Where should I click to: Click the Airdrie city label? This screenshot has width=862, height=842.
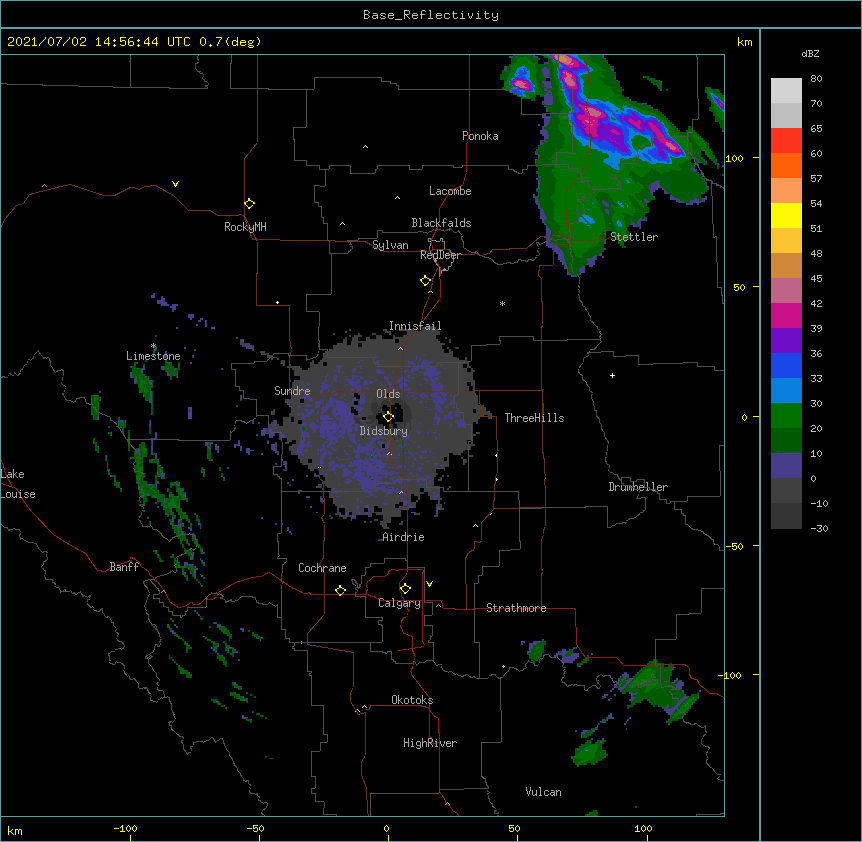[403, 537]
